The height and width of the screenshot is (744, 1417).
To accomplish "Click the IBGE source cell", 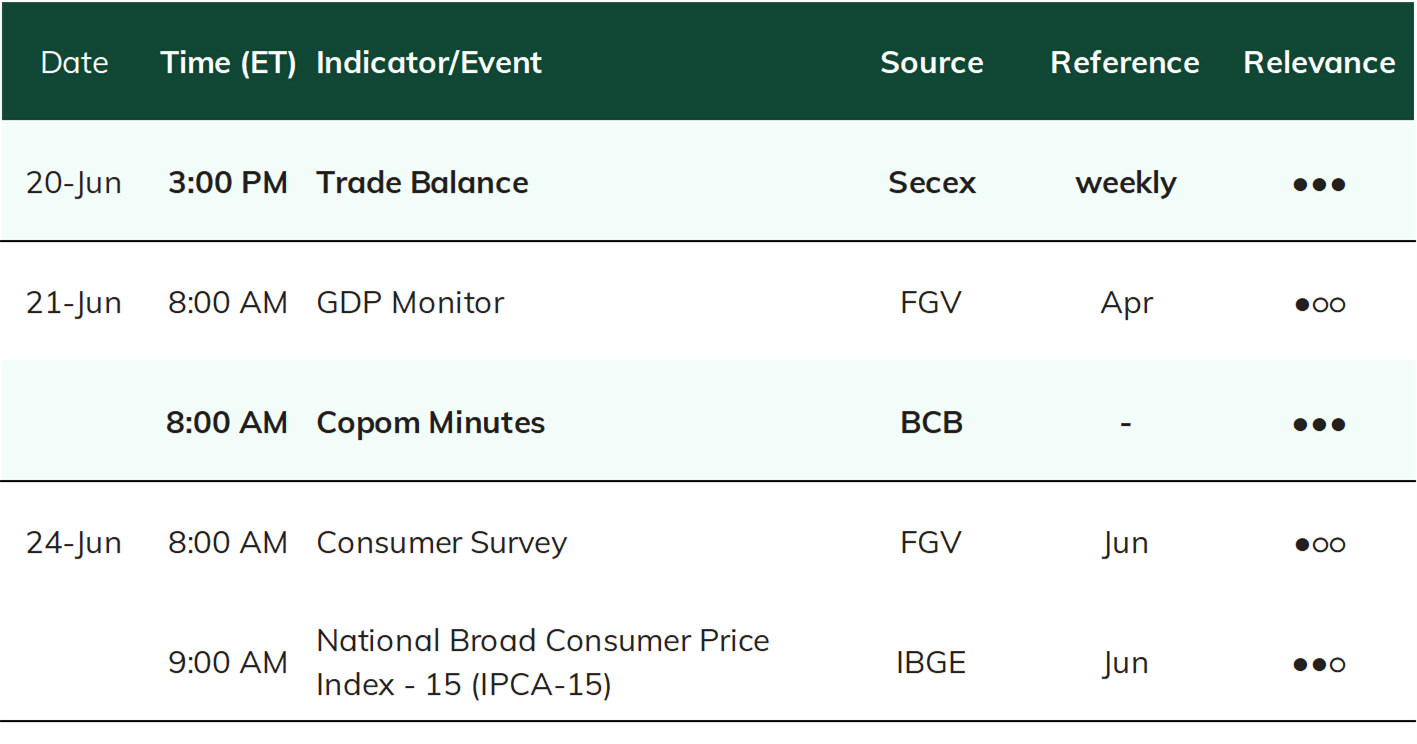I will (931, 662).
